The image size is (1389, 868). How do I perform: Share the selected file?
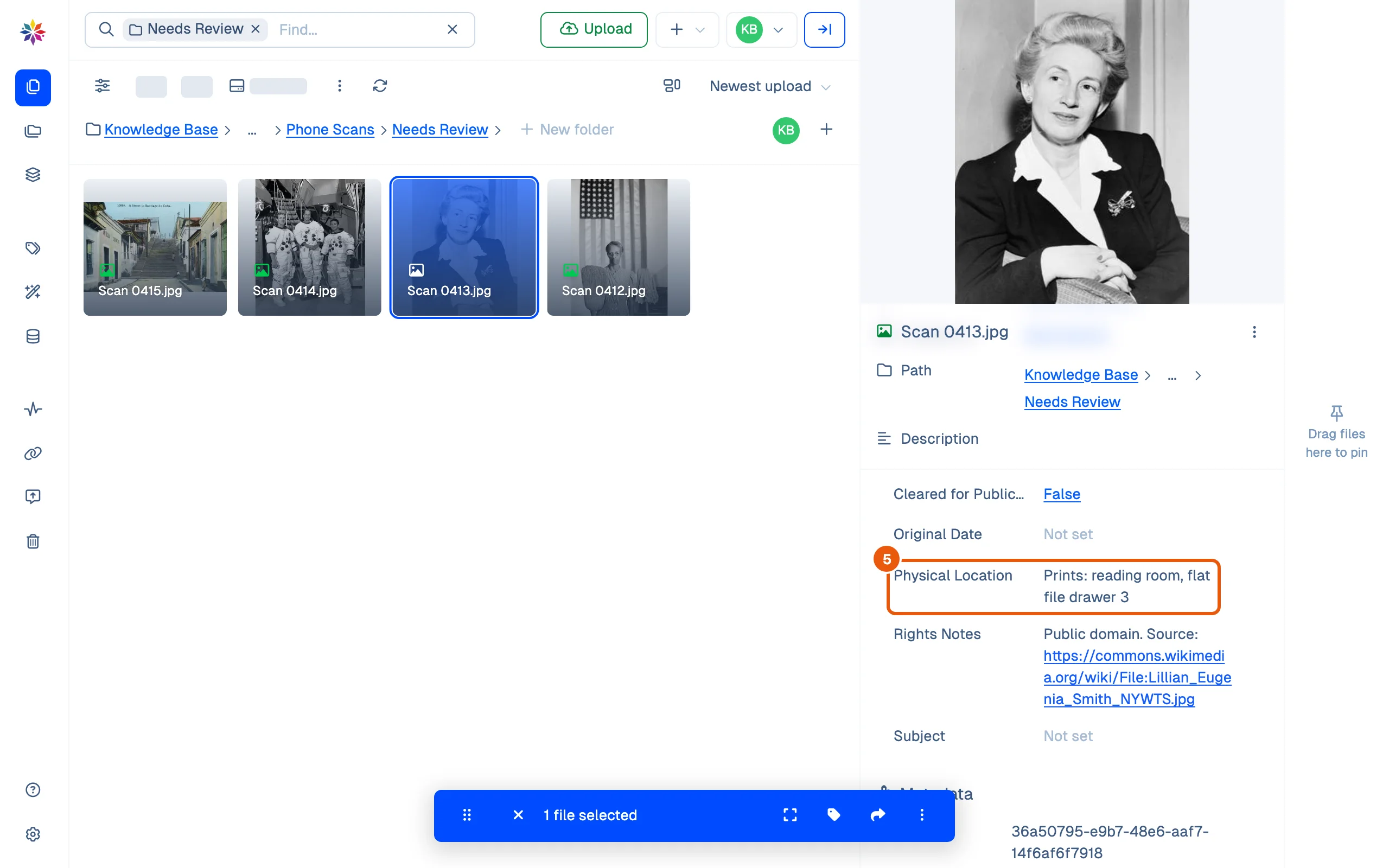click(878, 815)
